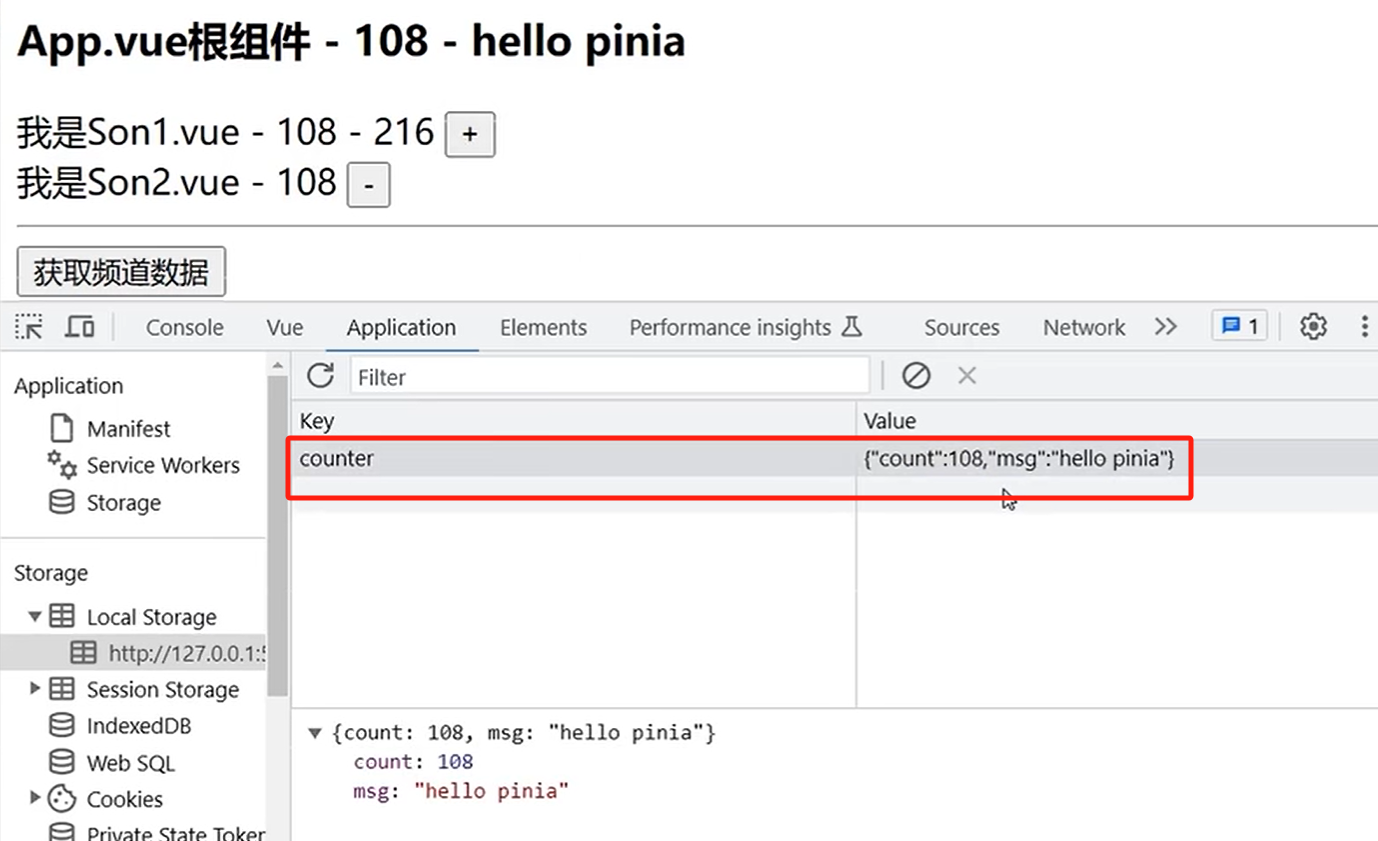Collapse the Local Storage tree node
The width and height of the screenshot is (1378, 841).
(x=35, y=616)
